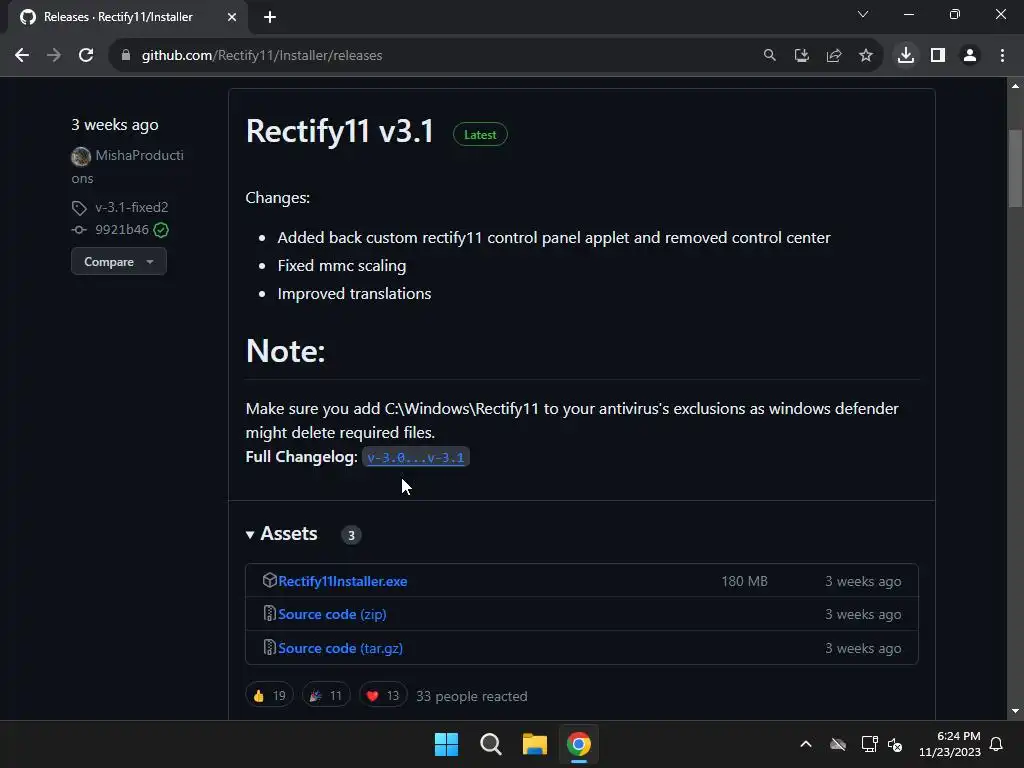Click the scrollbar up arrow
The image size is (1024, 768).
tap(1015, 86)
